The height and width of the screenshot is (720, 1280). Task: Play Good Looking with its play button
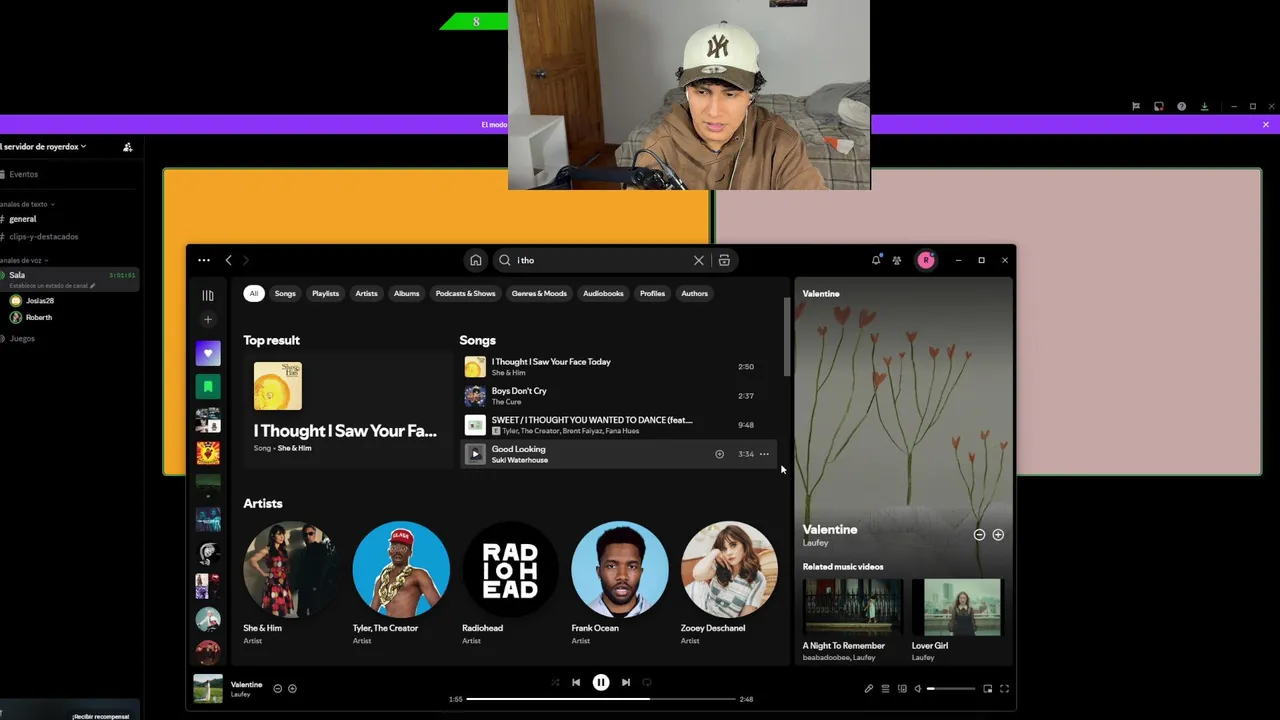475,454
